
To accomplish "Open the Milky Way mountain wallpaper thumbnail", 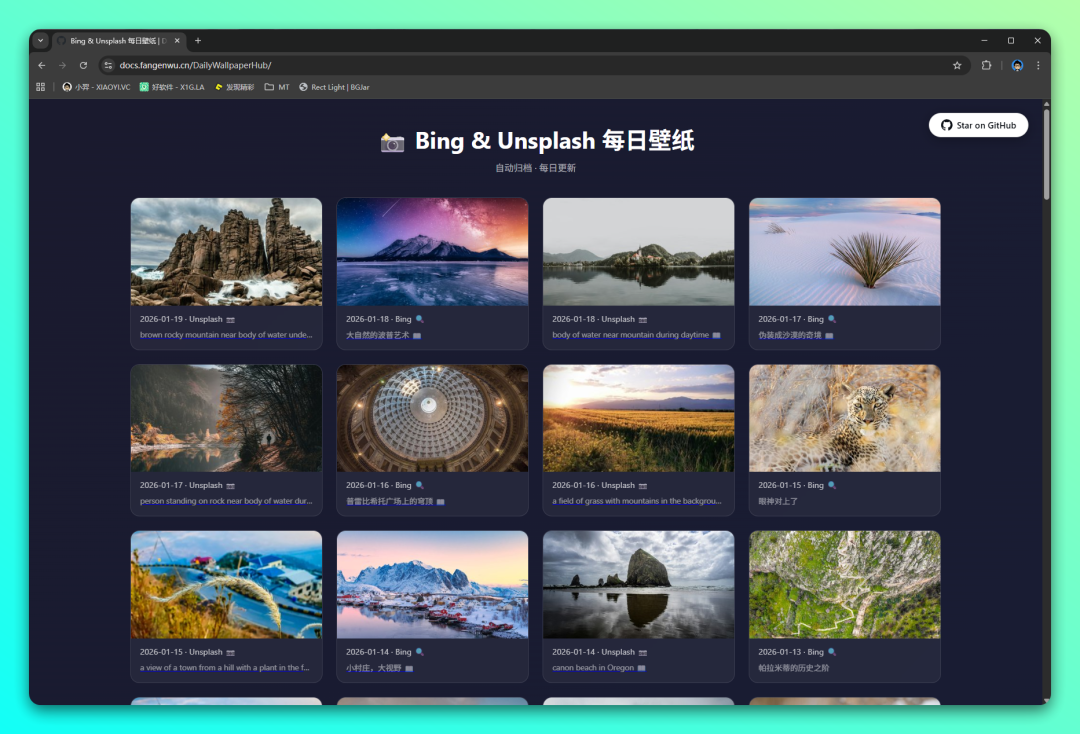I will tap(432, 251).
